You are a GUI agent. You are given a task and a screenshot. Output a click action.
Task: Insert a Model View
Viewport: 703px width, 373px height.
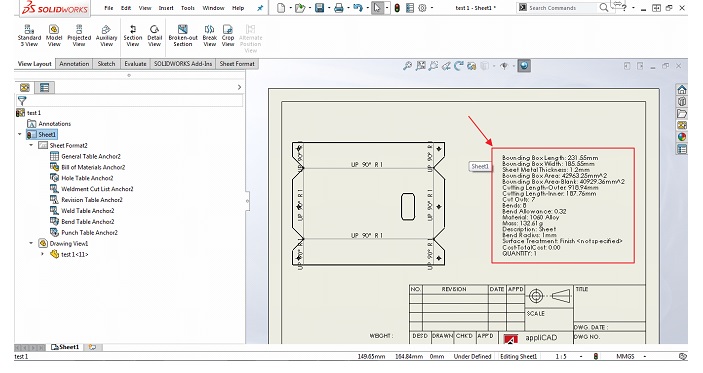tap(54, 36)
